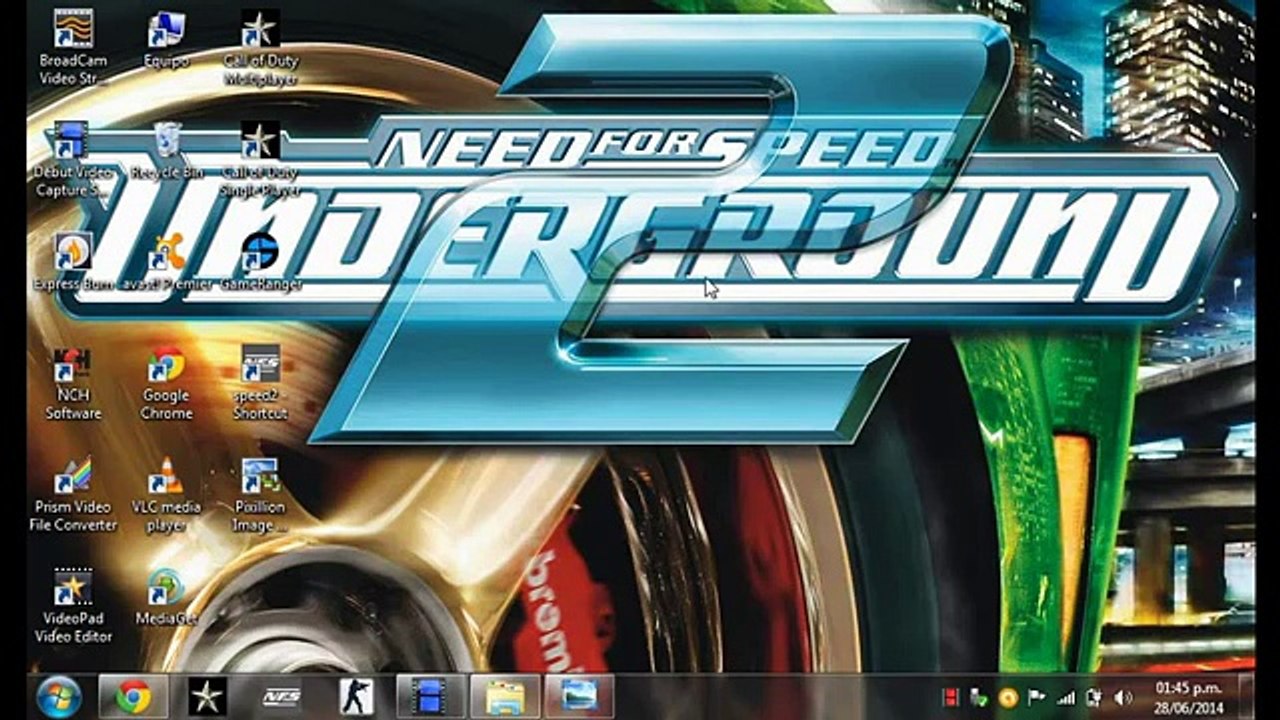Viewport: 1280px width, 720px height.
Task: Launch VideoPad Video Editor
Action: 73,606
